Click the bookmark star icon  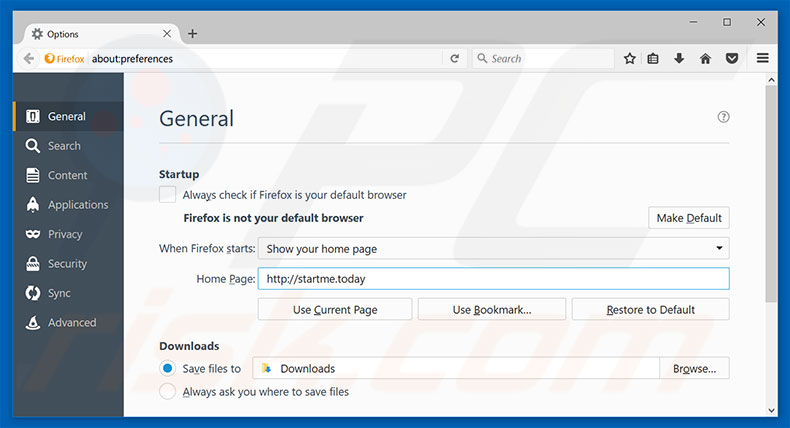pyautogui.click(x=629, y=59)
